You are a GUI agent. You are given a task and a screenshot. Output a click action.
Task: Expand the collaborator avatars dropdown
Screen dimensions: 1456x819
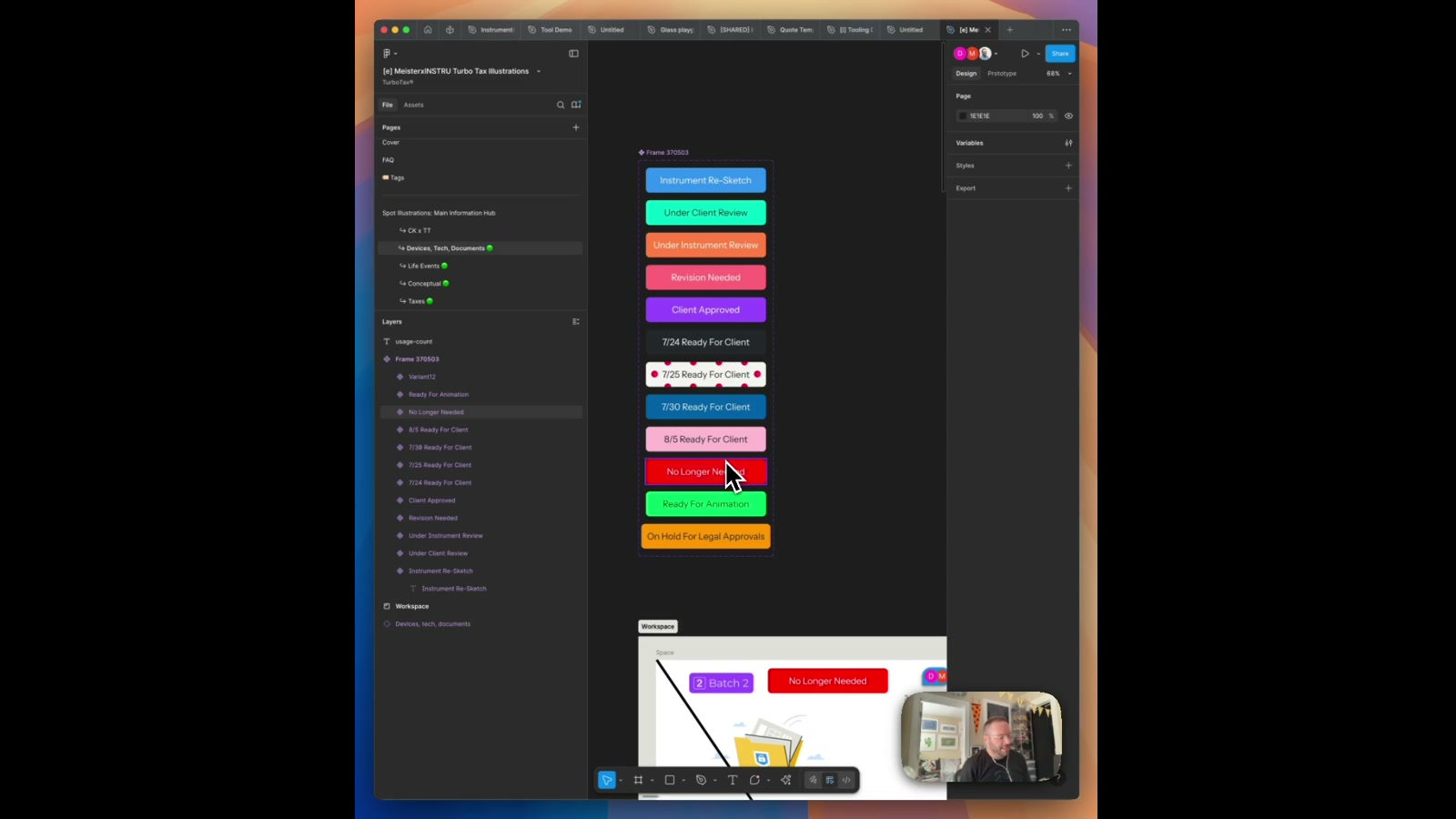(x=996, y=54)
